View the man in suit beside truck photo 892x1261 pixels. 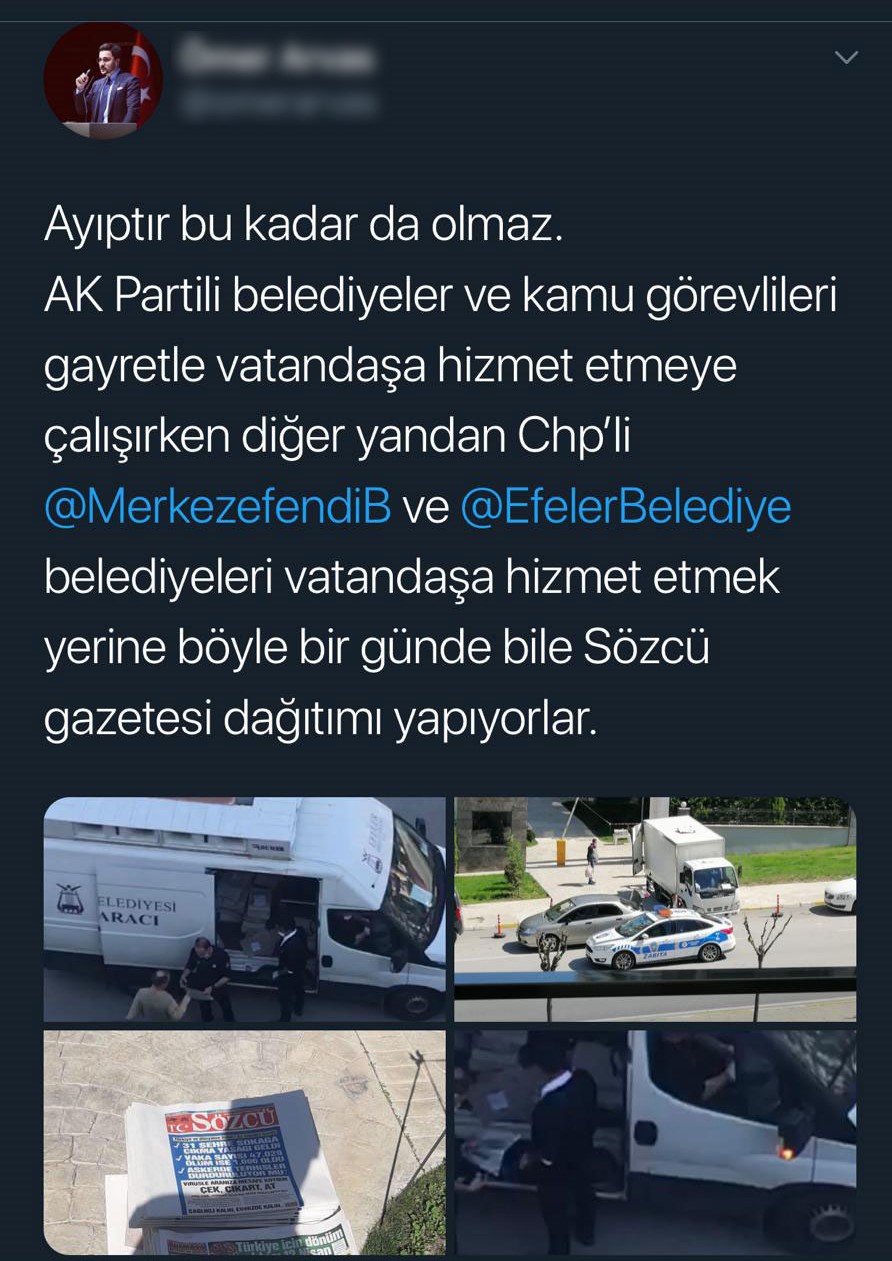pyautogui.click(x=655, y=1143)
